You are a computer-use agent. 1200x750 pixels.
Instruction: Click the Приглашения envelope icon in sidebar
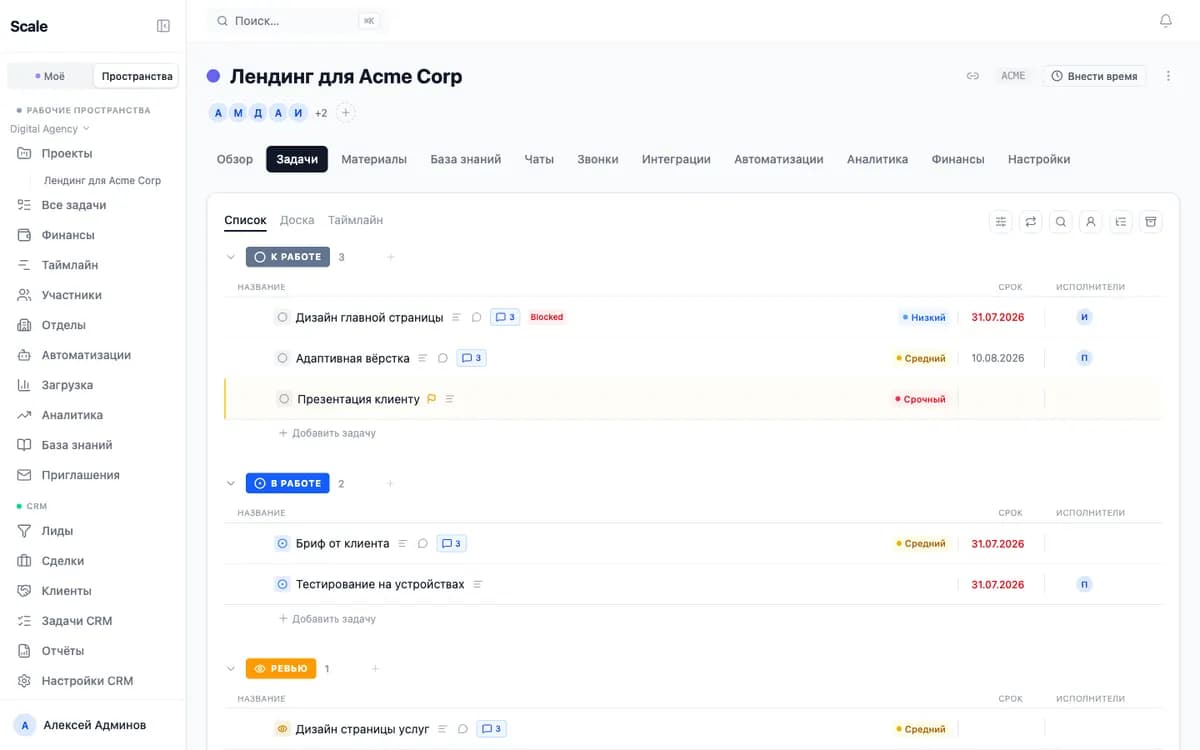coord(24,475)
